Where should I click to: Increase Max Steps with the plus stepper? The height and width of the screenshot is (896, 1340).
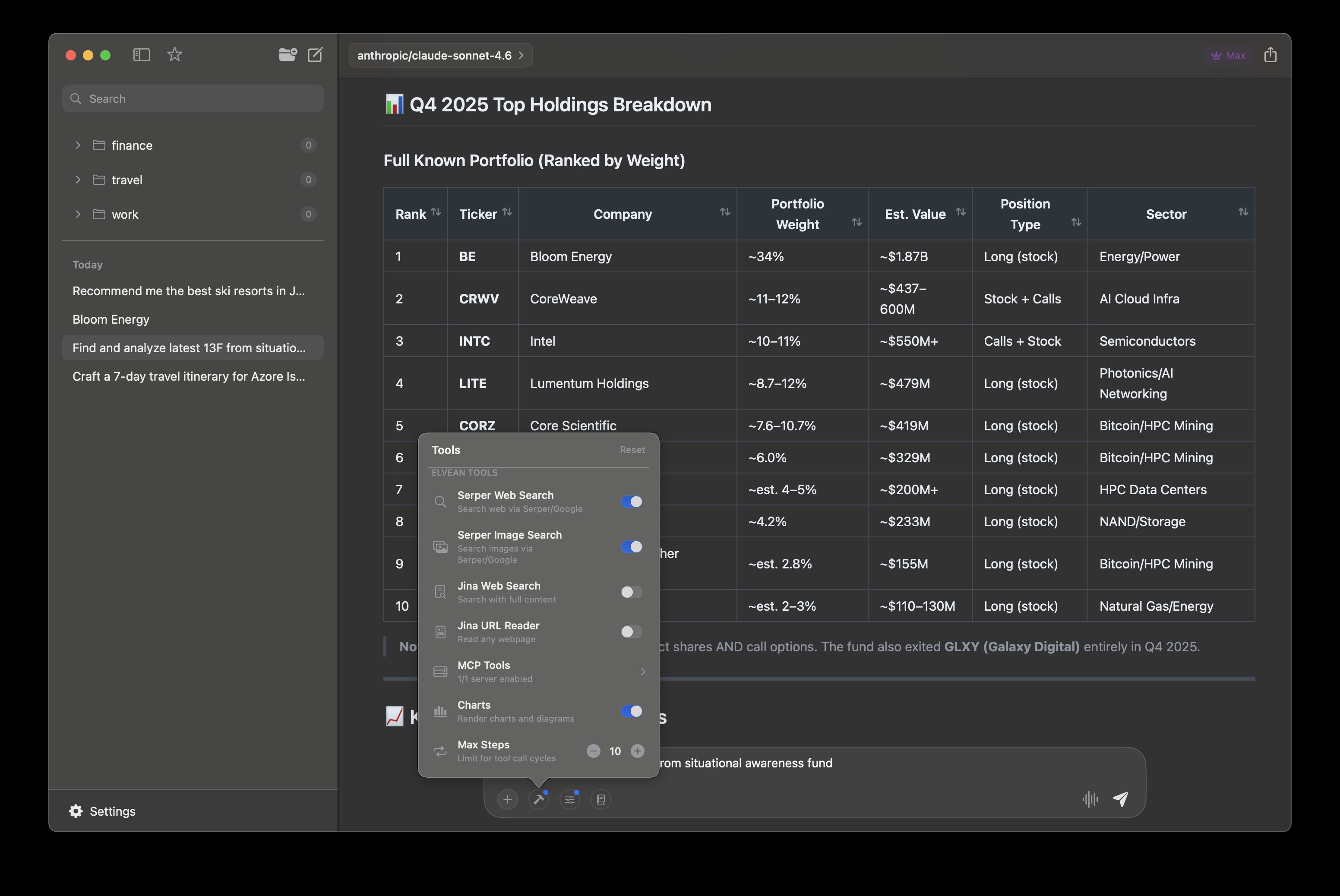(x=638, y=751)
